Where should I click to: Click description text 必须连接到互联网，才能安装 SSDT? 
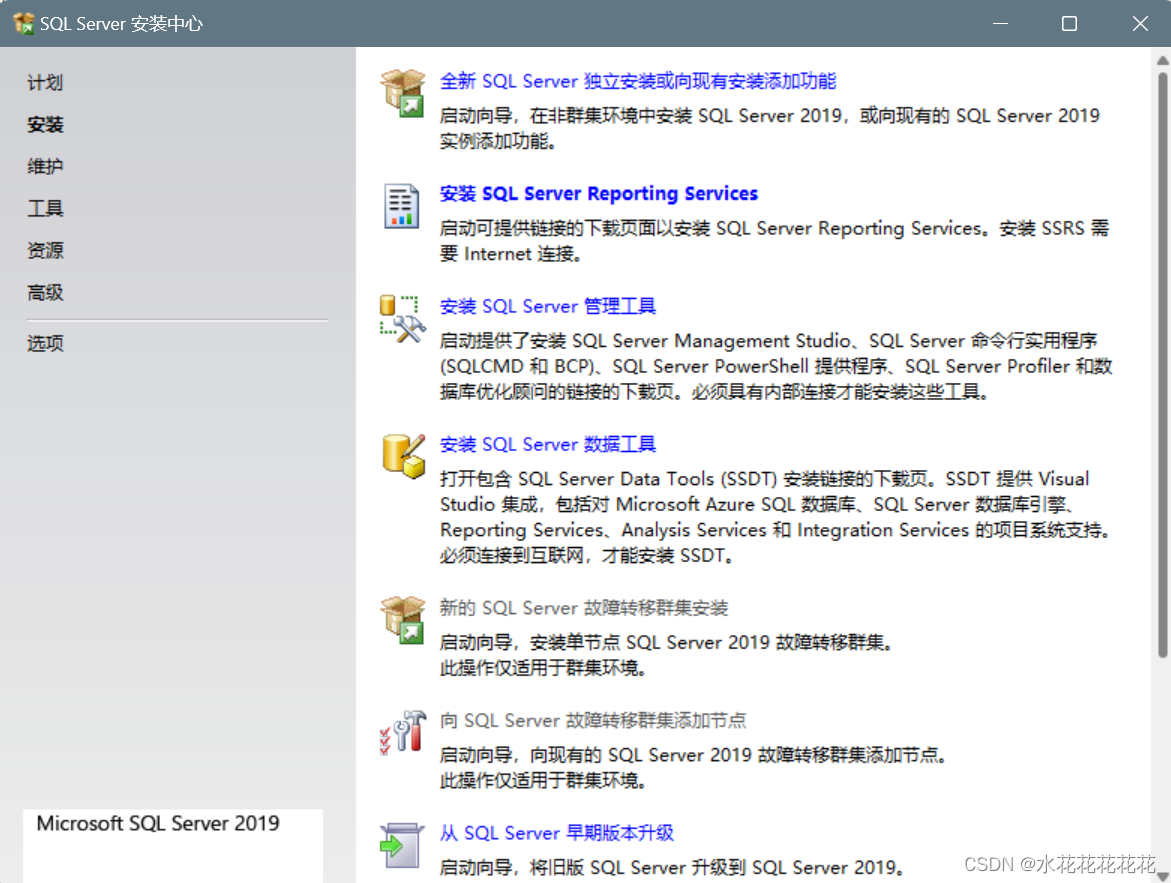[586, 555]
